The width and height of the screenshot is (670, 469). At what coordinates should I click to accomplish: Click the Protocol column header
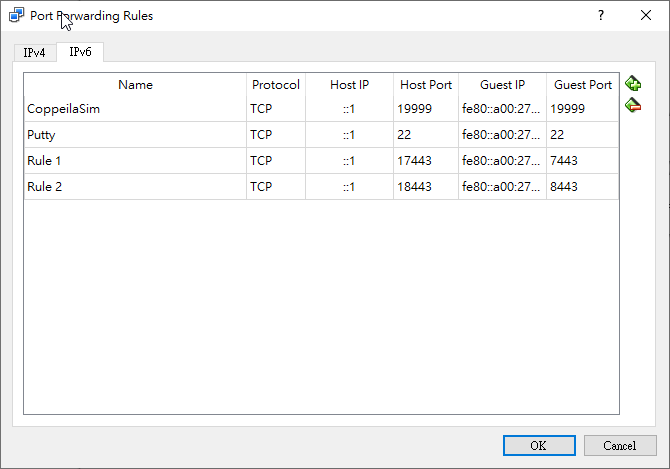coord(275,85)
